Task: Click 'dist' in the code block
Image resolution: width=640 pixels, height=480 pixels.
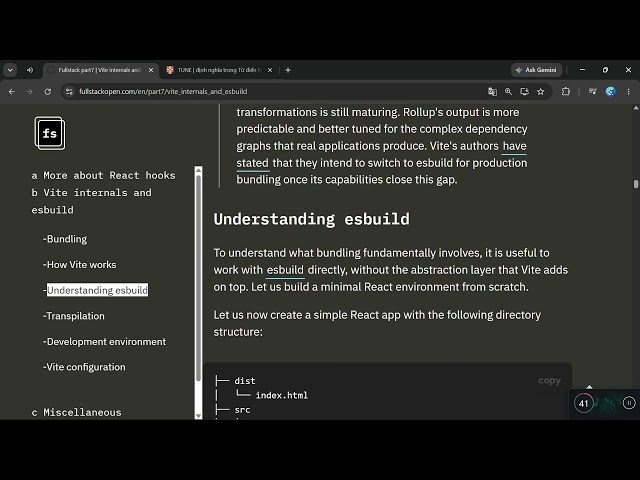Action: click(245, 381)
